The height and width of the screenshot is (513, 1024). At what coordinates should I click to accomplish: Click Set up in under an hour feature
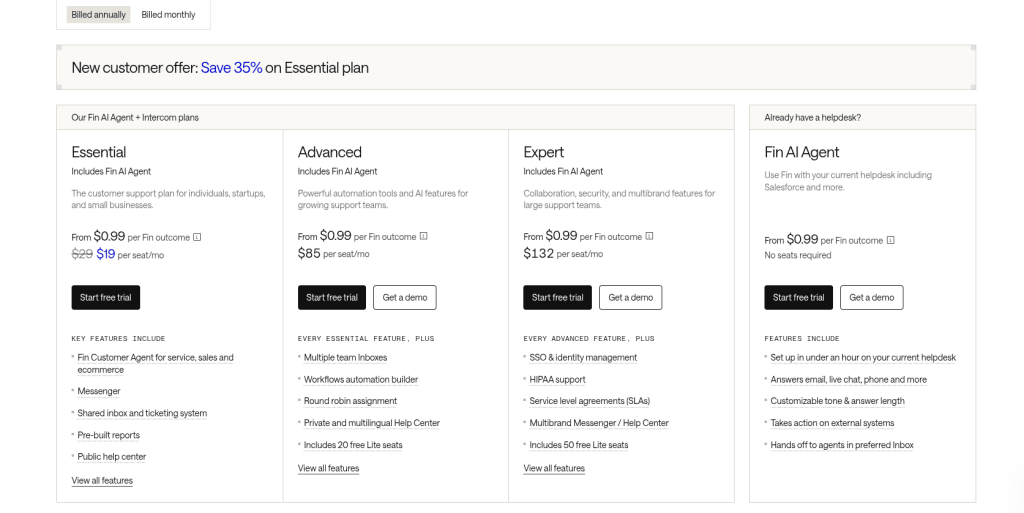pos(863,358)
